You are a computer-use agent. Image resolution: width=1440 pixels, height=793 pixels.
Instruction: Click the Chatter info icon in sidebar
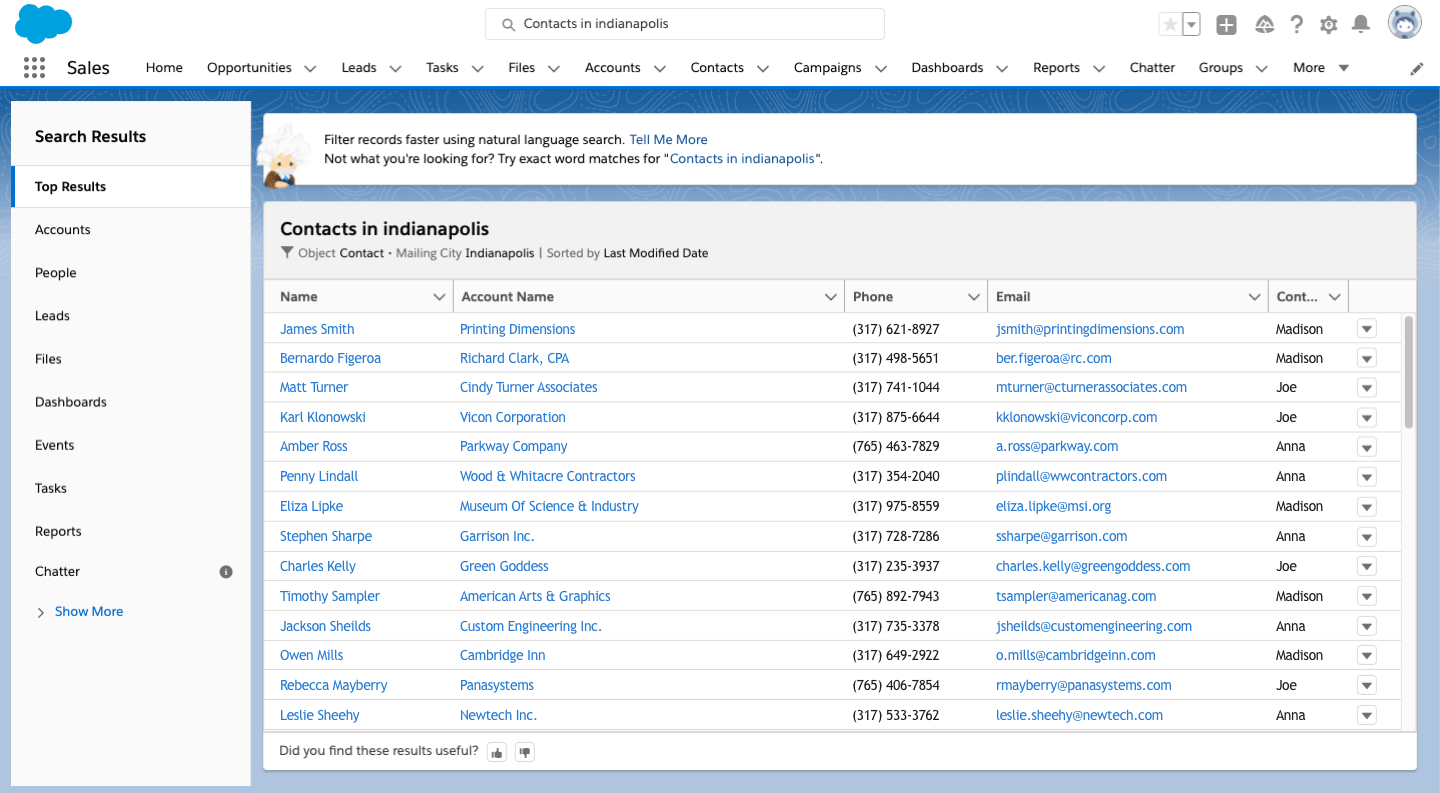(226, 572)
